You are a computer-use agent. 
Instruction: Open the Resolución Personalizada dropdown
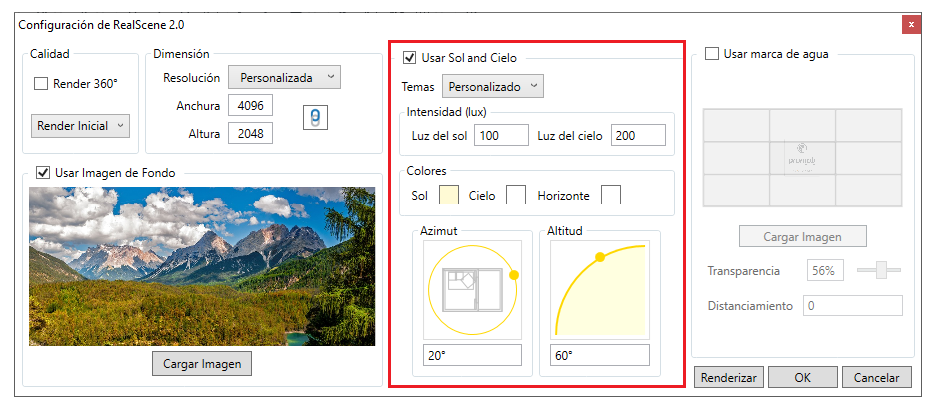click(284, 78)
